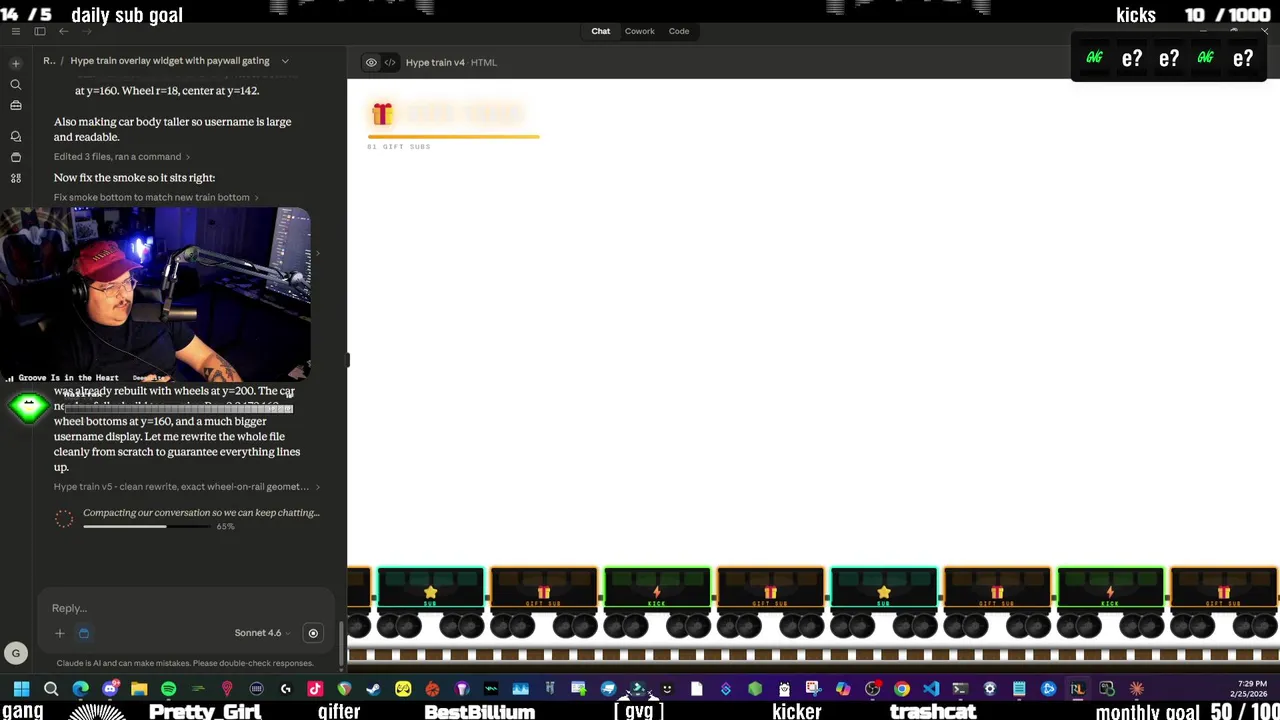Open the Claude app icon in taskbar
1280x720 pixels.
pyautogui.click(x=1137, y=688)
